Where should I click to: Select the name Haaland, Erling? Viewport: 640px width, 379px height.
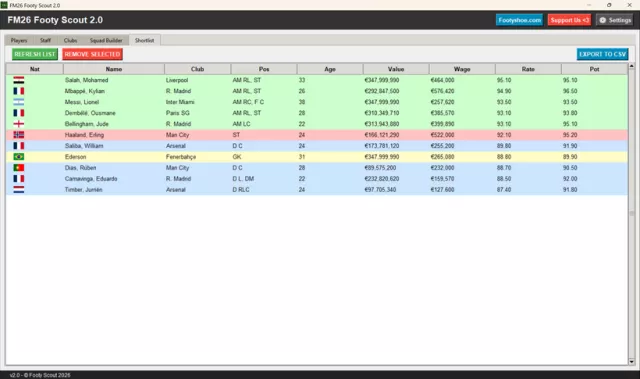tap(84, 135)
